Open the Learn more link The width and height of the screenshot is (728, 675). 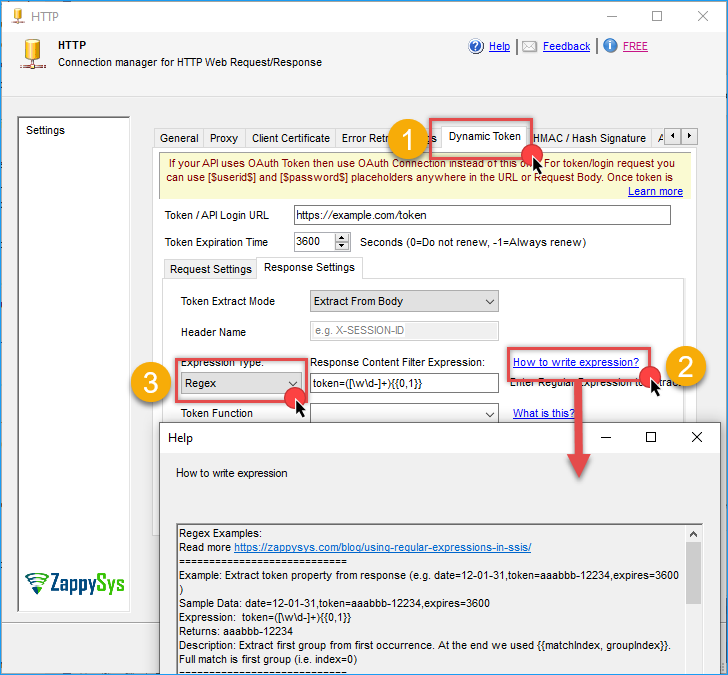click(x=655, y=191)
